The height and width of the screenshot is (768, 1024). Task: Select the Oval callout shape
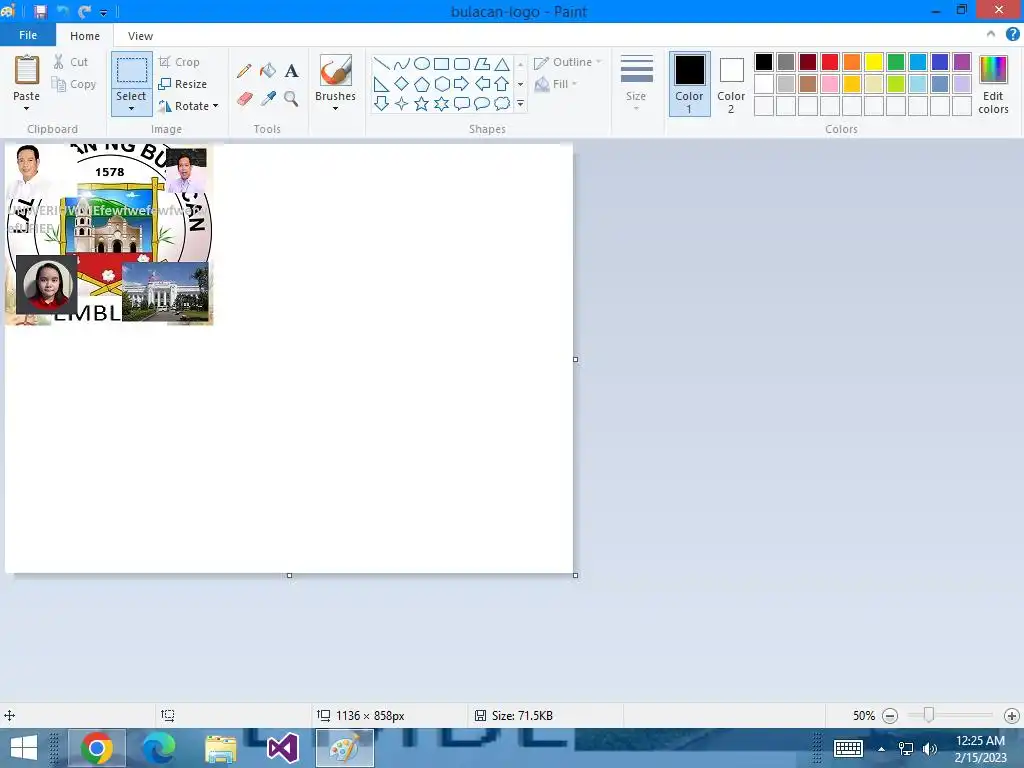click(x=482, y=103)
